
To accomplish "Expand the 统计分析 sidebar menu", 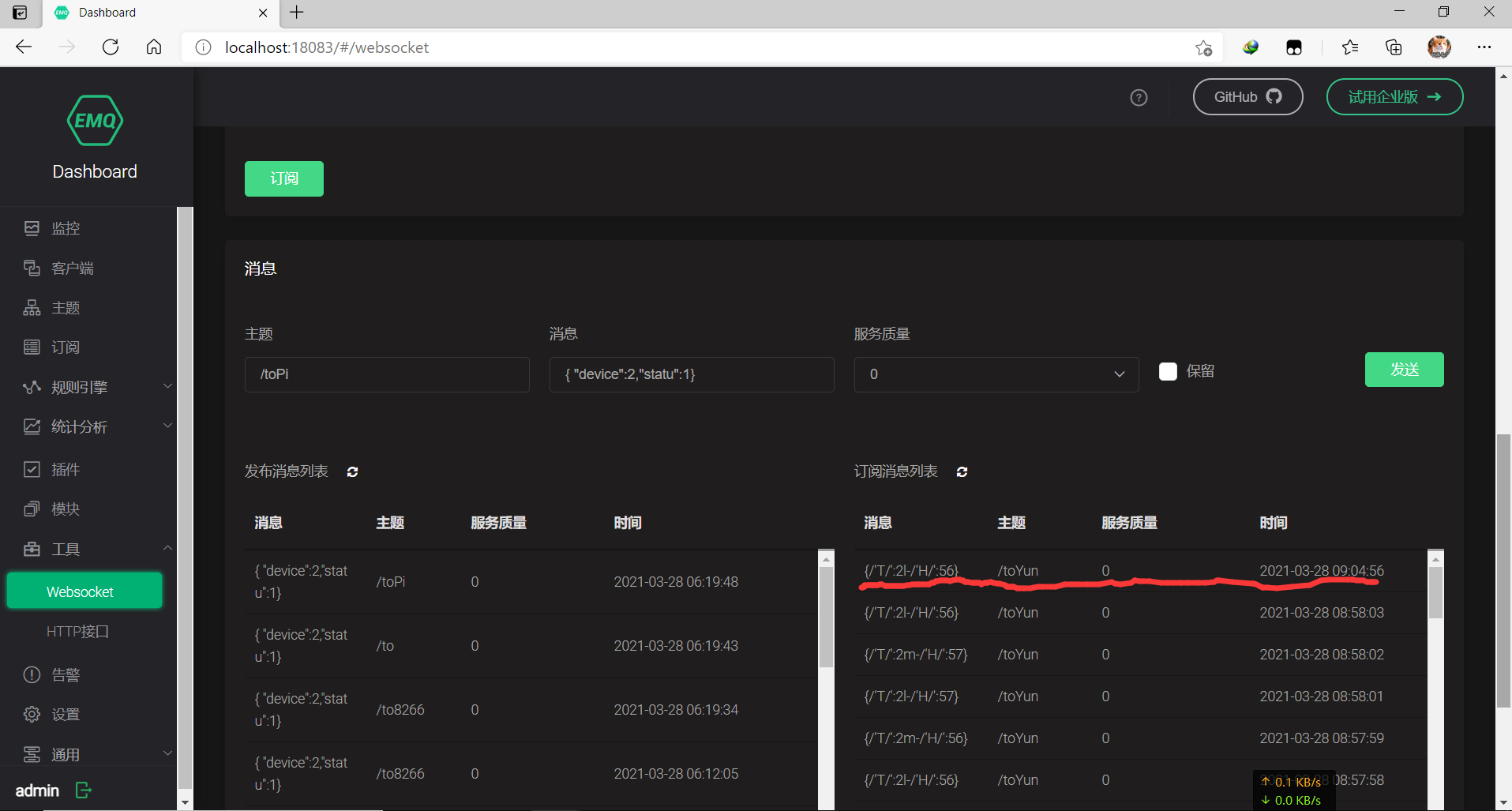I will [x=96, y=426].
